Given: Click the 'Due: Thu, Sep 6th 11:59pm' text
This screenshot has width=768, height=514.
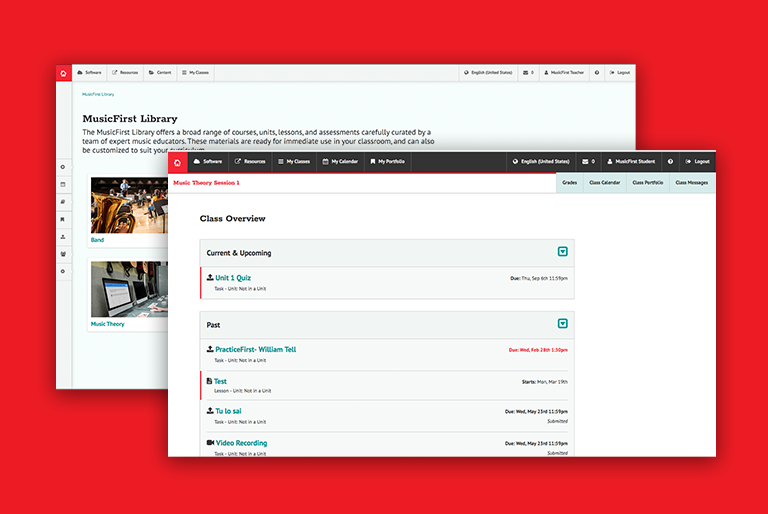Looking at the screenshot, I should click(539, 278).
